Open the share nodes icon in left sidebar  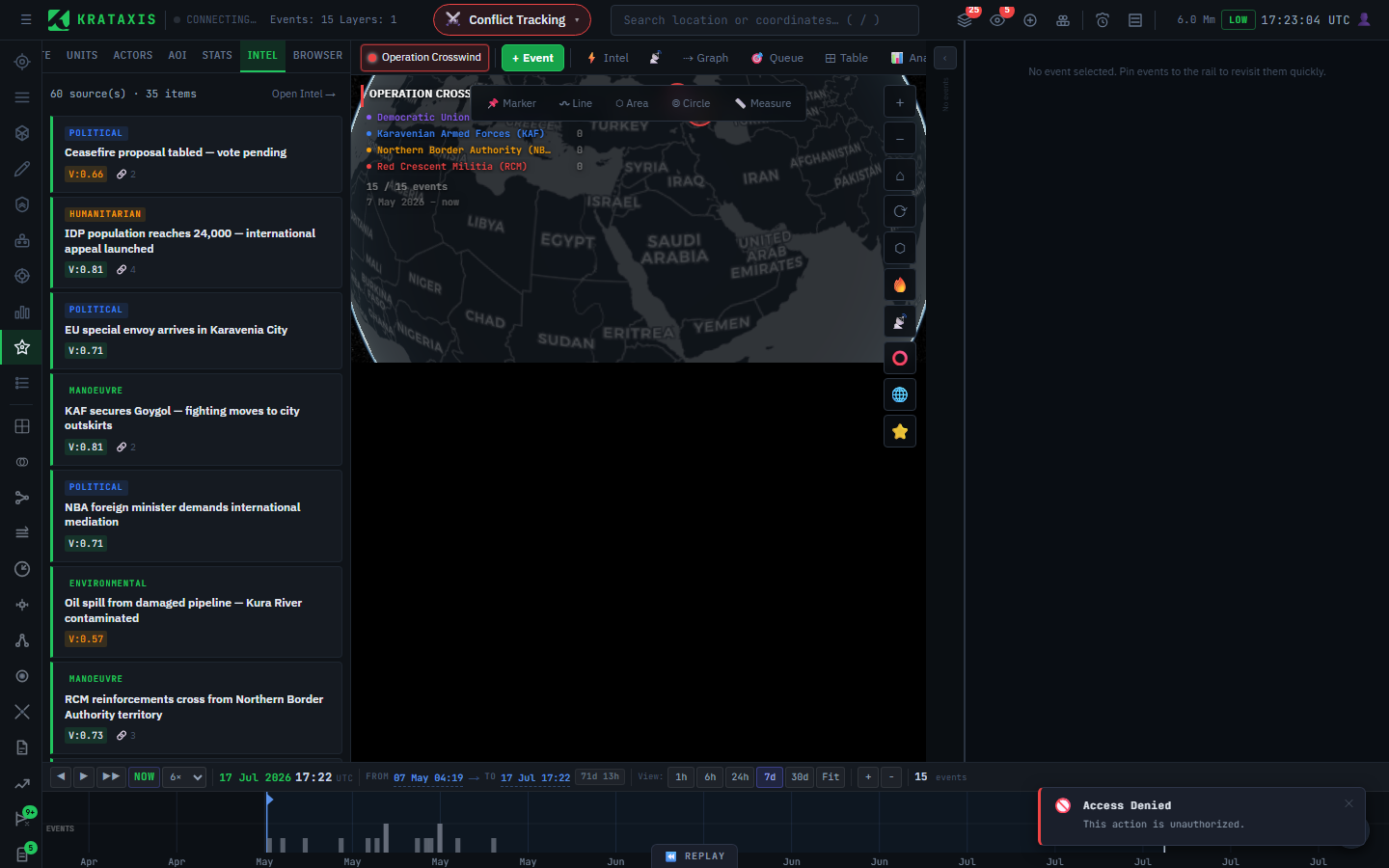(22, 498)
